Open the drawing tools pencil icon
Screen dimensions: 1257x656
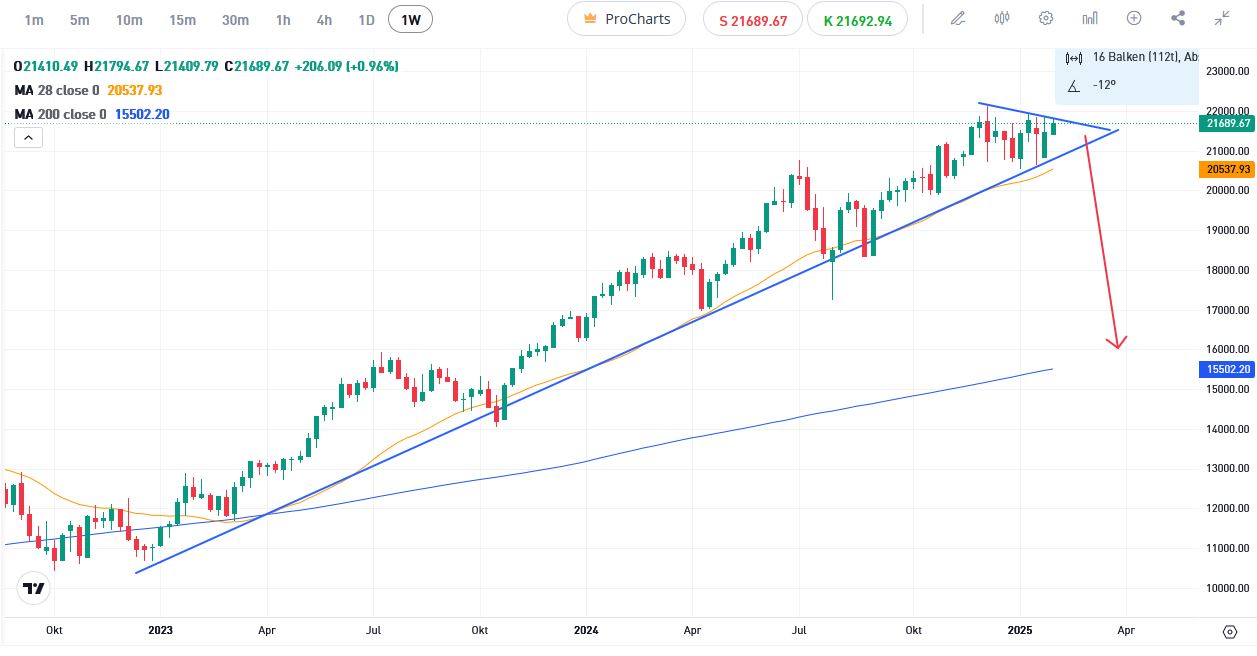958,18
